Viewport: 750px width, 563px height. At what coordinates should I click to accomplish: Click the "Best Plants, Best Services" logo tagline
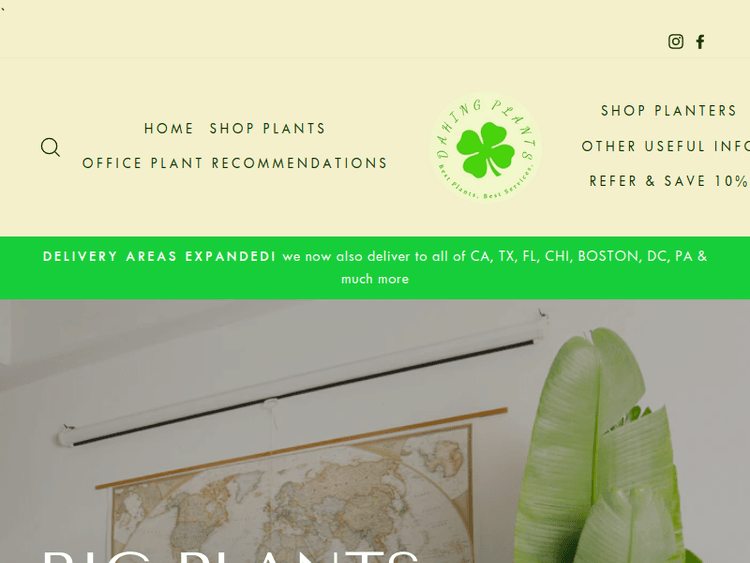(x=485, y=184)
